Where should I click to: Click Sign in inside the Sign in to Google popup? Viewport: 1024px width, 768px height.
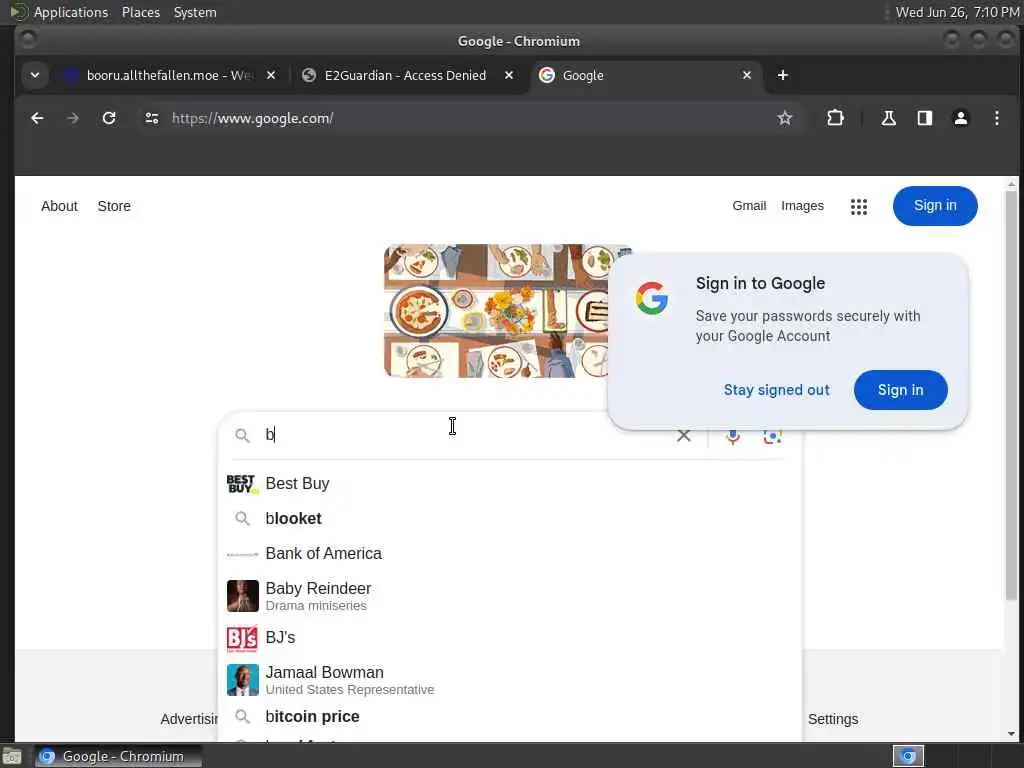(x=900, y=390)
